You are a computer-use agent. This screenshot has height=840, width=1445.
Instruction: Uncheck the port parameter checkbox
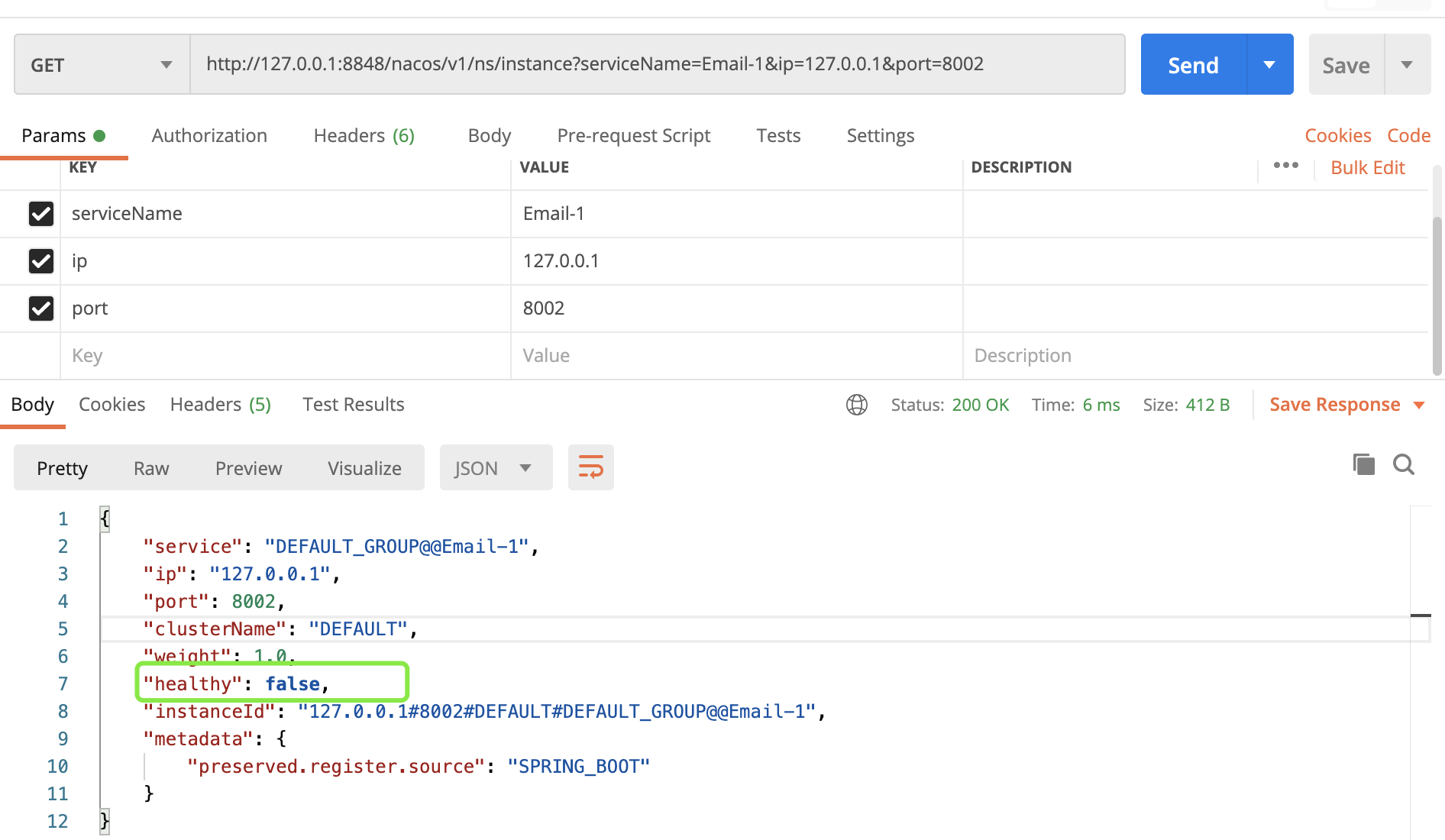[41, 309]
